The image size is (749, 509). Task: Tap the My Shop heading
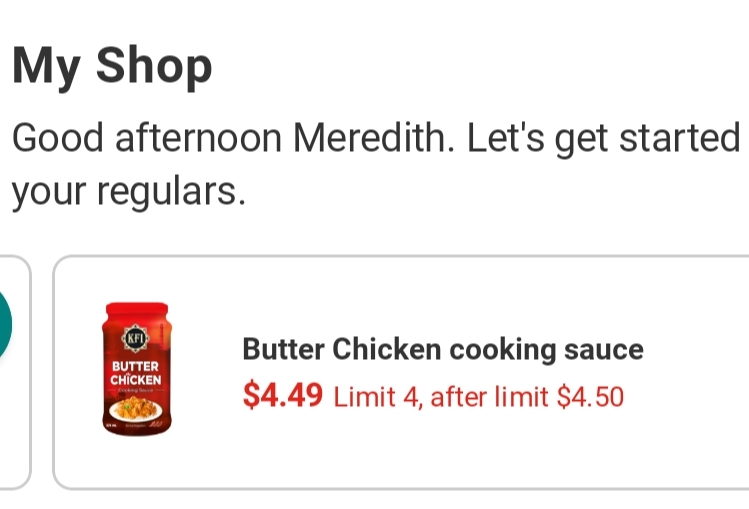click(112, 66)
